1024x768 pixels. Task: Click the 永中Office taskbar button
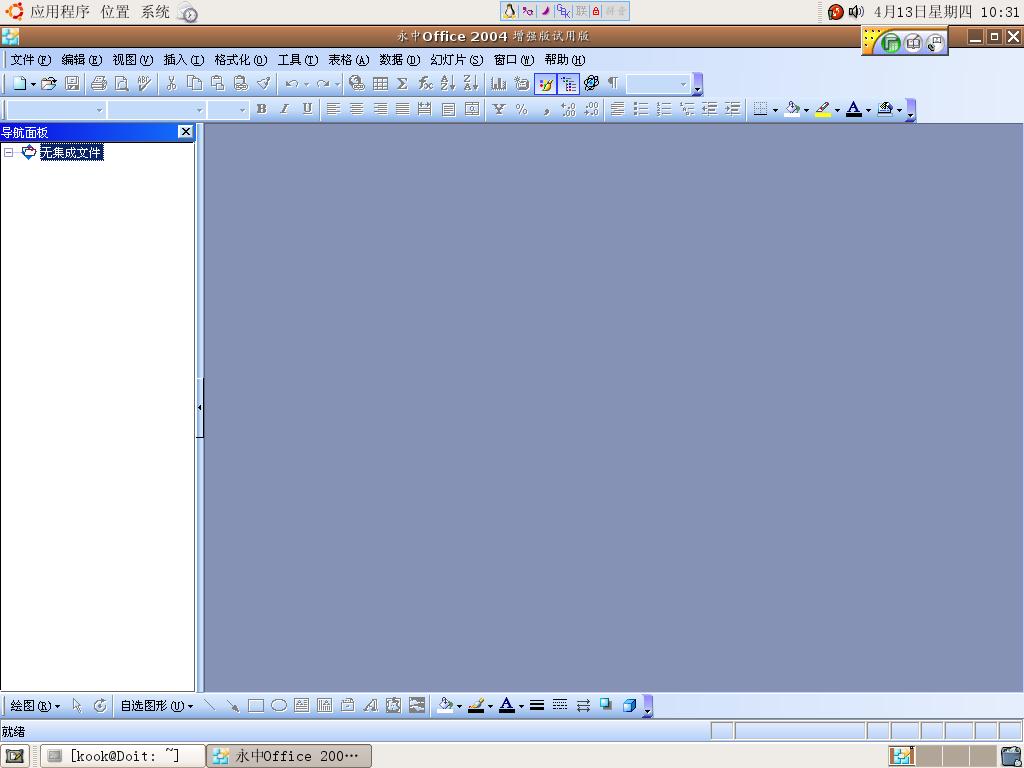pos(289,756)
